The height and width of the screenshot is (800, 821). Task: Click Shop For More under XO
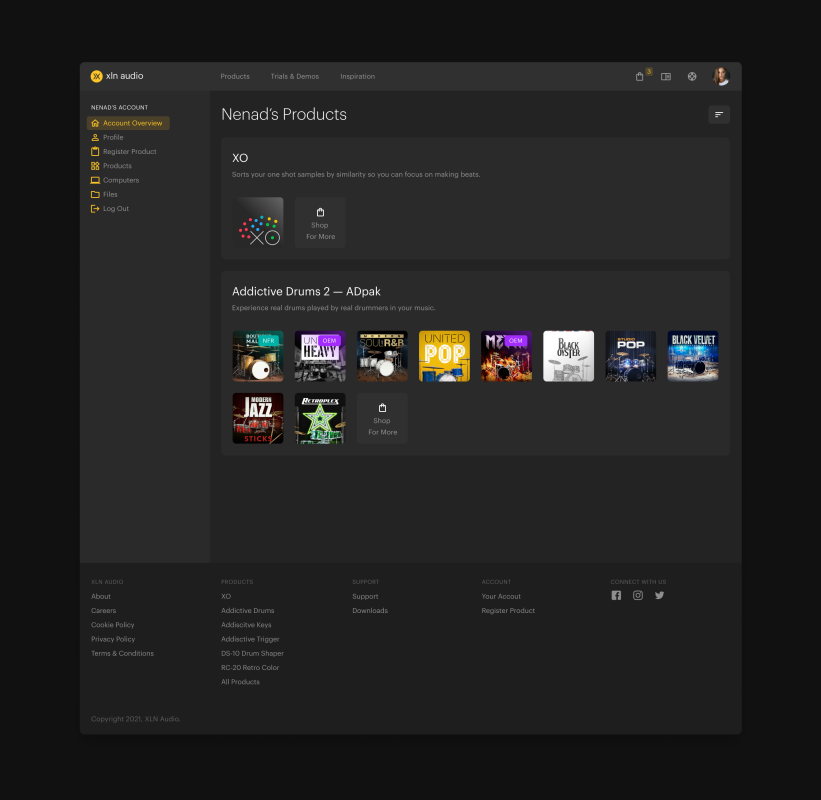click(320, 222)
